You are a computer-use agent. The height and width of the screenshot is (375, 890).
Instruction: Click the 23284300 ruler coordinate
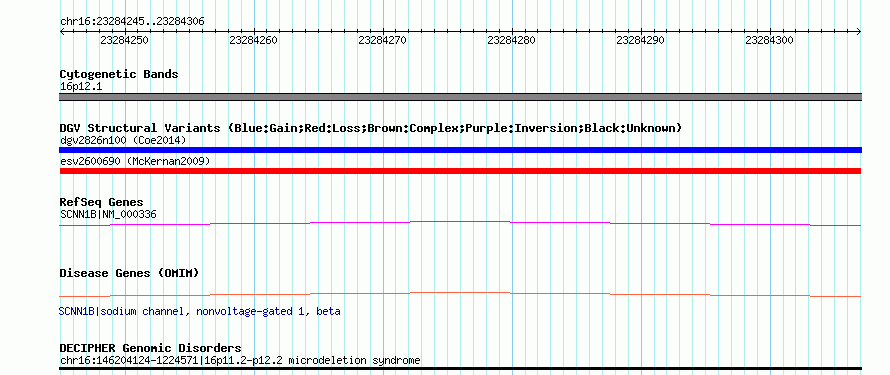click(x=769, y=40)
